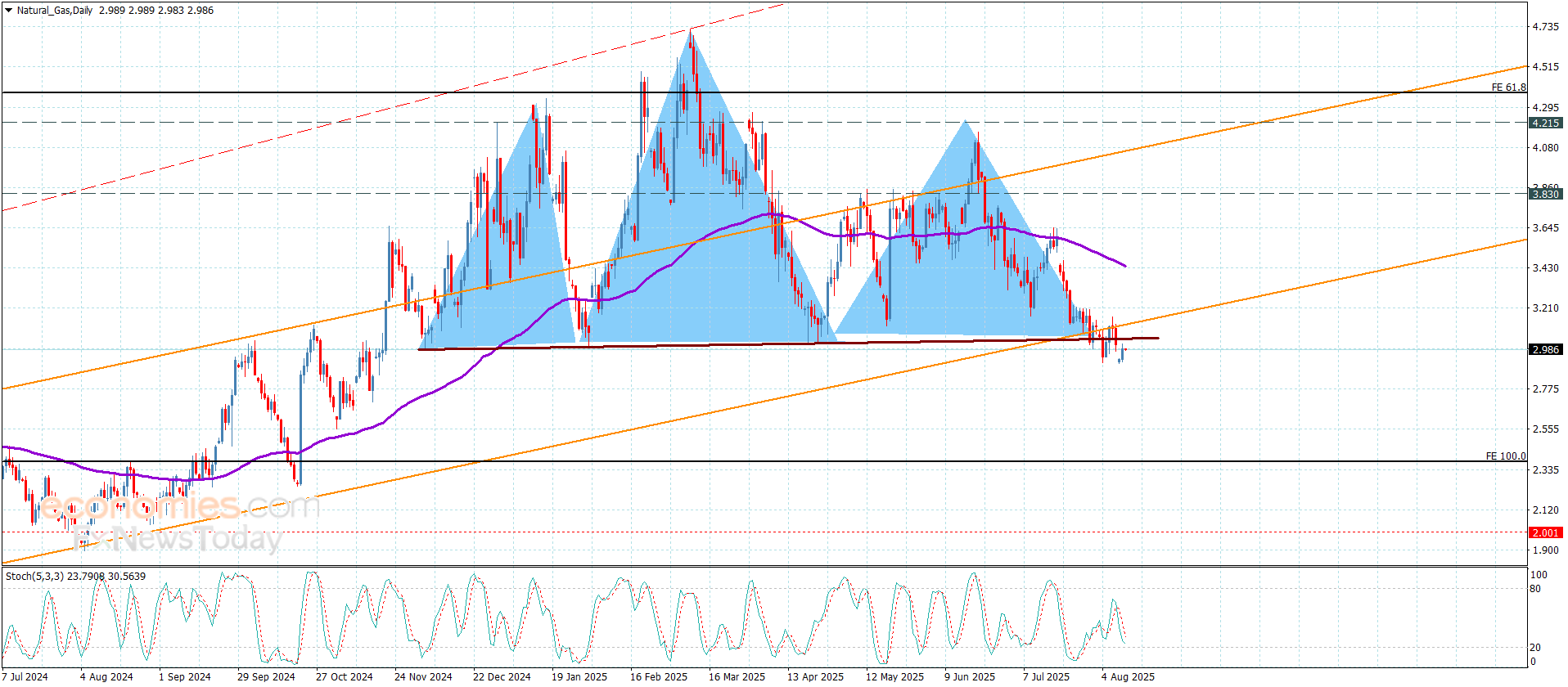Select the 4.215 price level label

[1545, 123]
